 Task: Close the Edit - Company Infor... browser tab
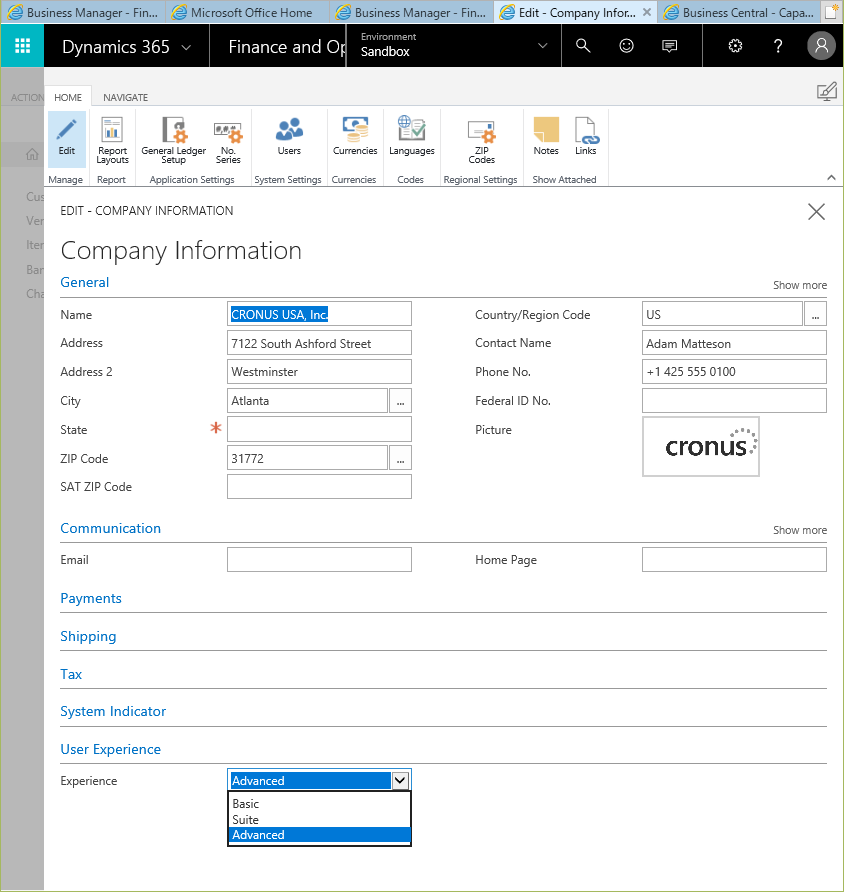tap(647, 12)
